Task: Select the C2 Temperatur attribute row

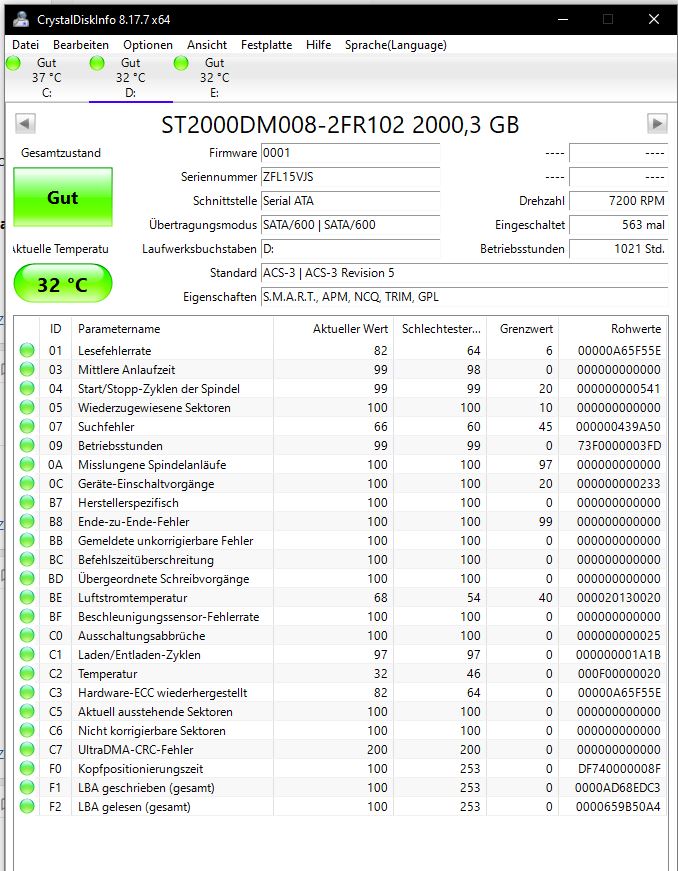Action: 340,673
